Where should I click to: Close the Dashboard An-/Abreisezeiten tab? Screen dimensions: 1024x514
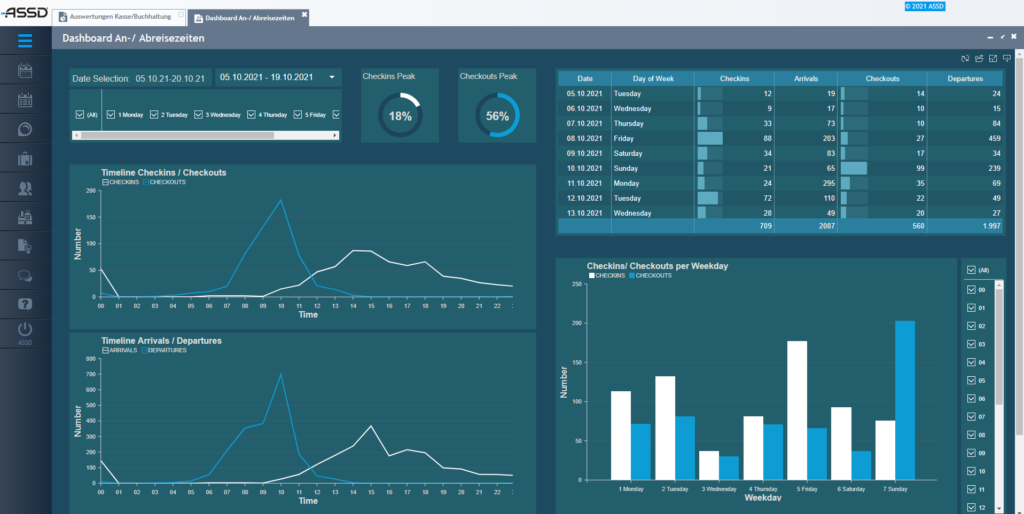point(304,14)
